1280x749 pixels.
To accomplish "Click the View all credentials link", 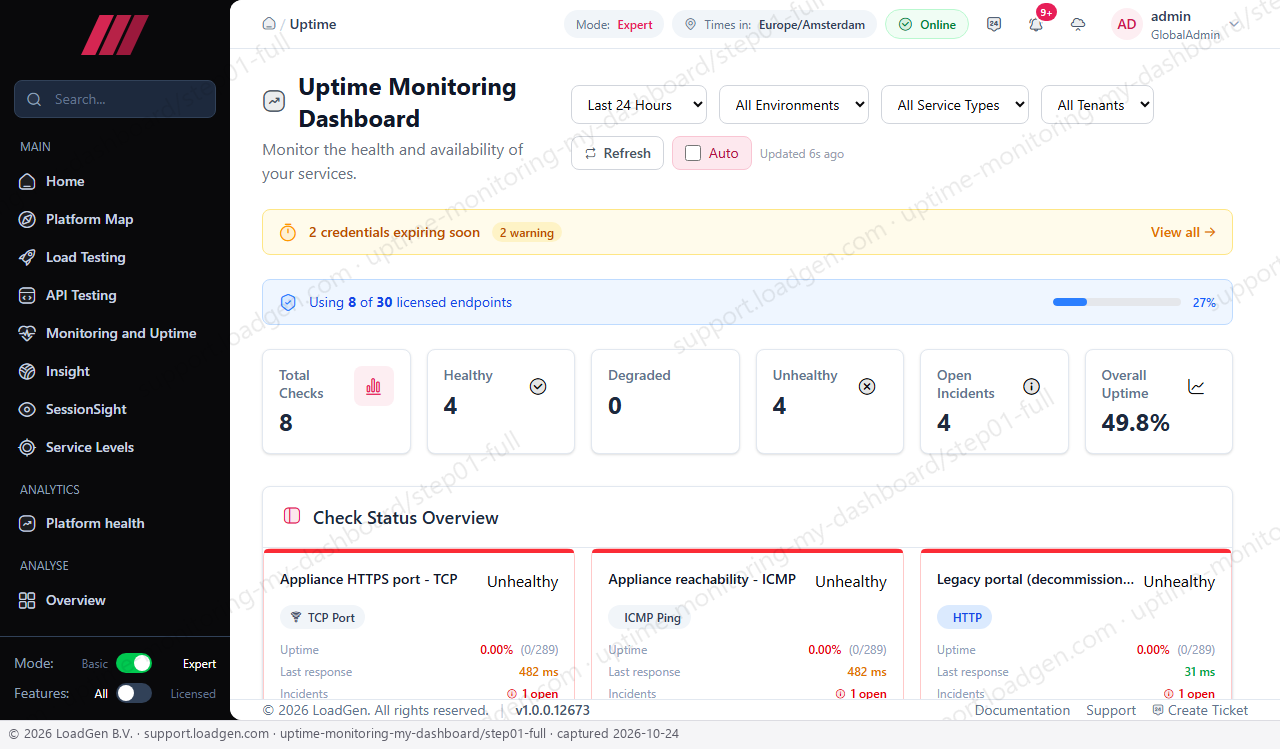I will point(1183,232).
